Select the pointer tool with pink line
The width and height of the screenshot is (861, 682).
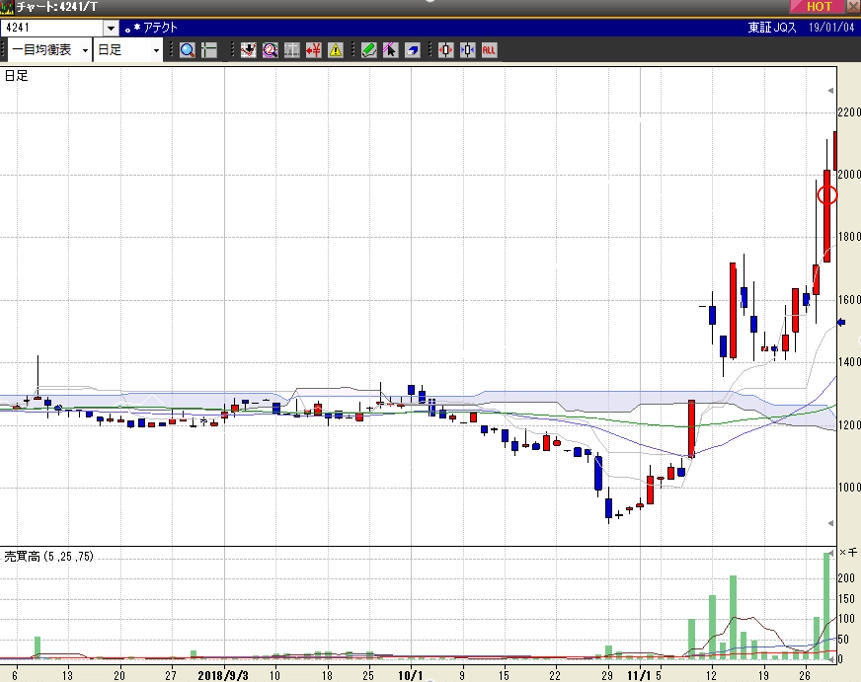(x=390, y=50)
